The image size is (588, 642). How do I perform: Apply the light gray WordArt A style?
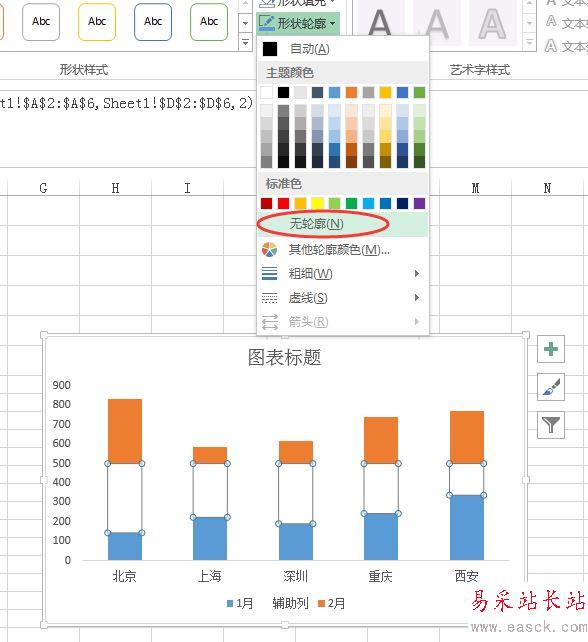click(436, 25)
